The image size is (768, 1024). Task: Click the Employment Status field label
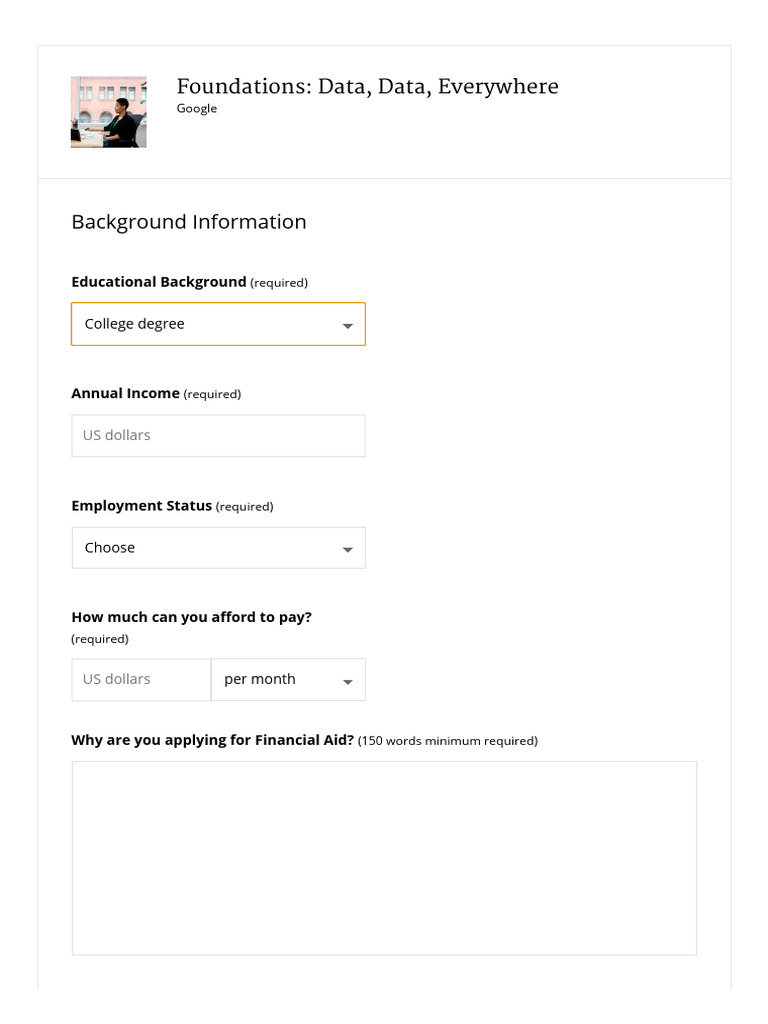(x=142, y=505)
